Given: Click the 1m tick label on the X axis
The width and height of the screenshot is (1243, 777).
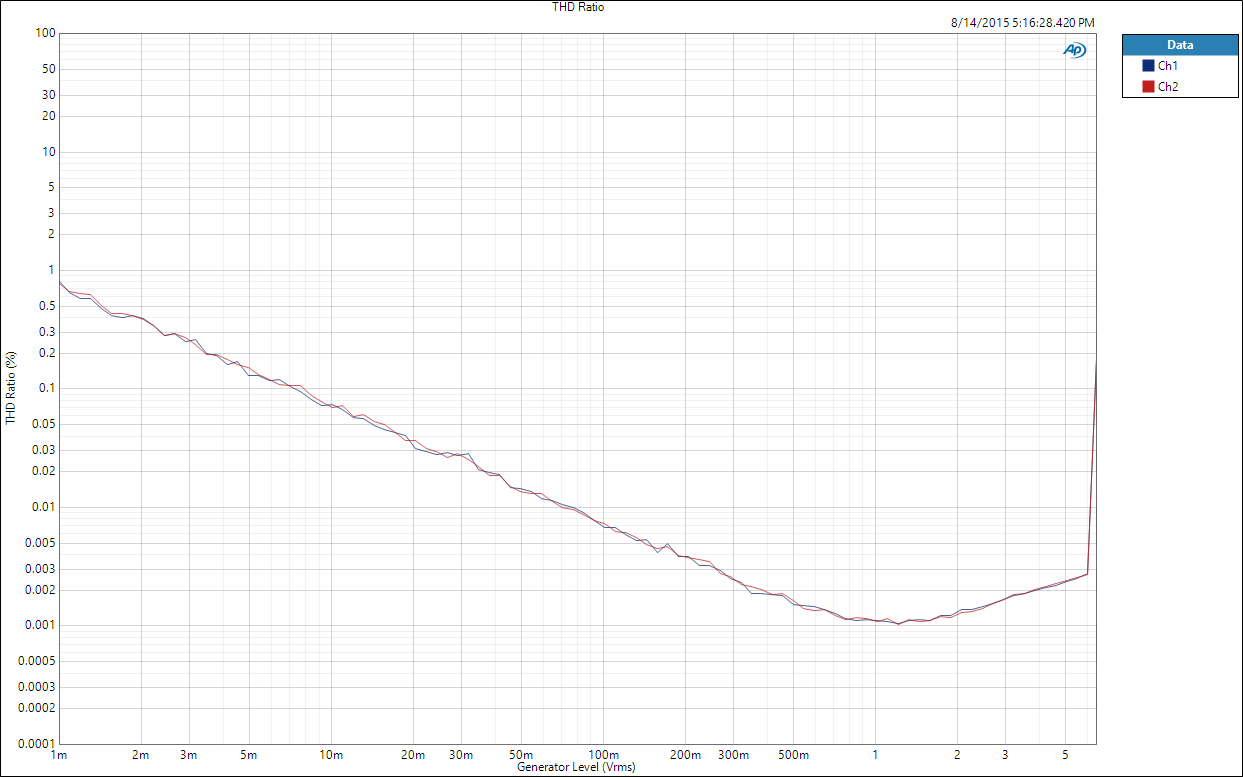Looking at the screenshot, I should [x=59, y=755].
